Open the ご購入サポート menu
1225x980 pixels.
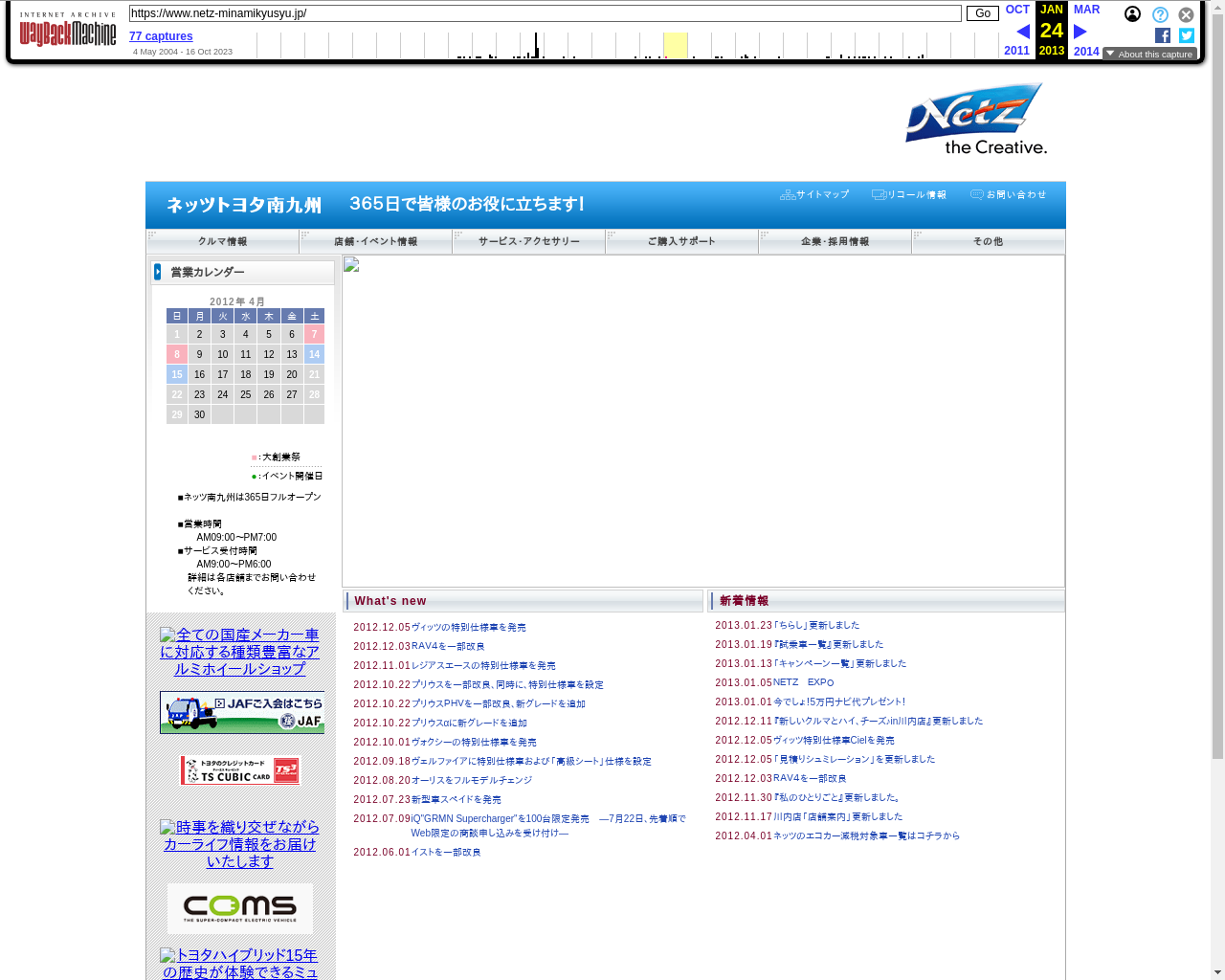(681, 241)
